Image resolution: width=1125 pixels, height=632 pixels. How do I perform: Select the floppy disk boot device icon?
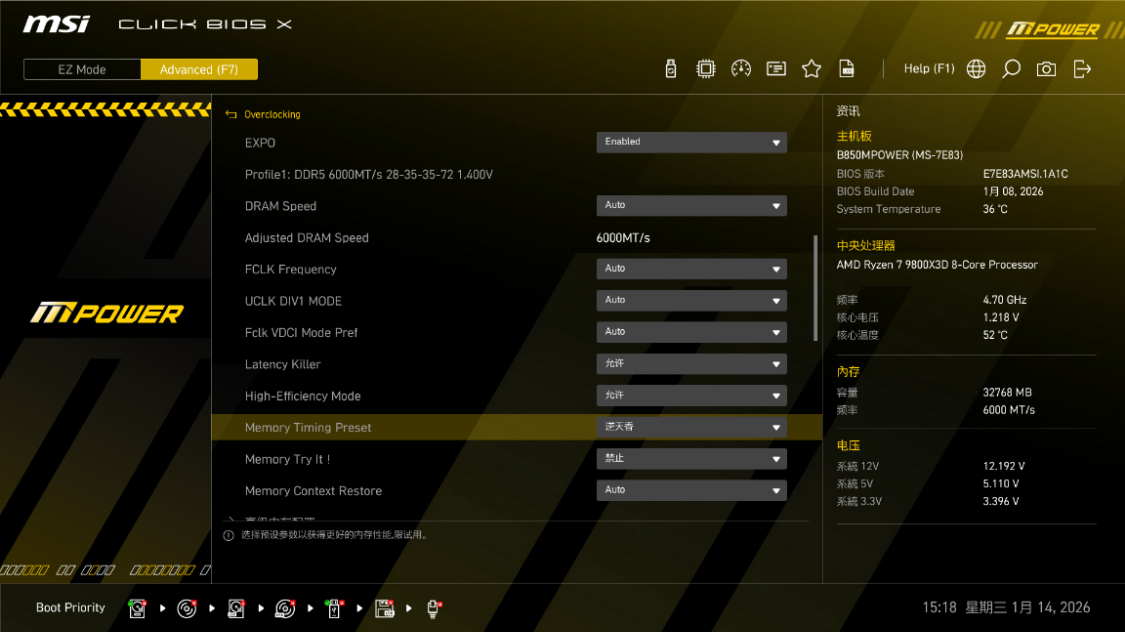pos(385,608)
